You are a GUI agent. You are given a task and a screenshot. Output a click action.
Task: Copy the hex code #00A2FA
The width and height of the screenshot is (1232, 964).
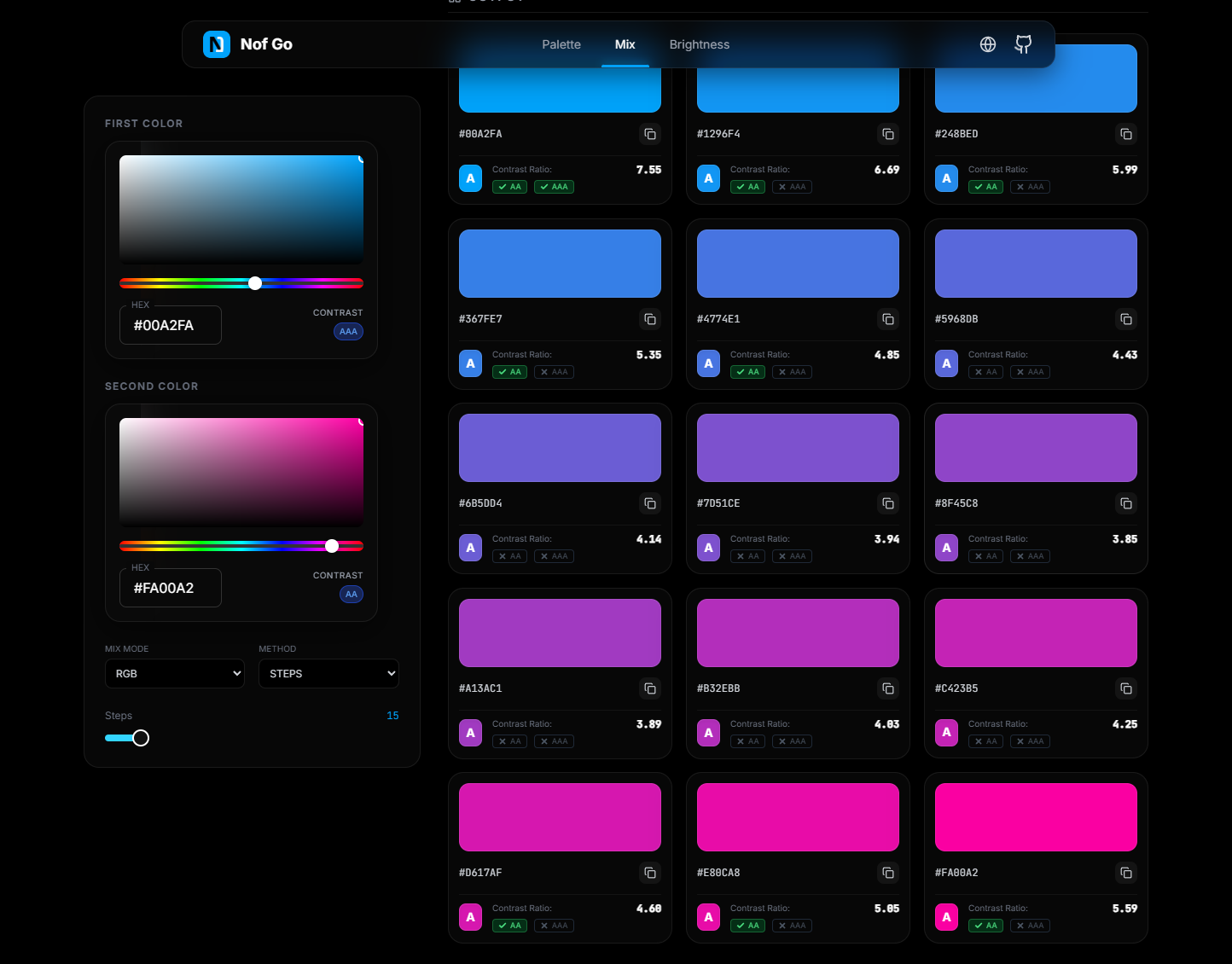[x=649, y=134]
